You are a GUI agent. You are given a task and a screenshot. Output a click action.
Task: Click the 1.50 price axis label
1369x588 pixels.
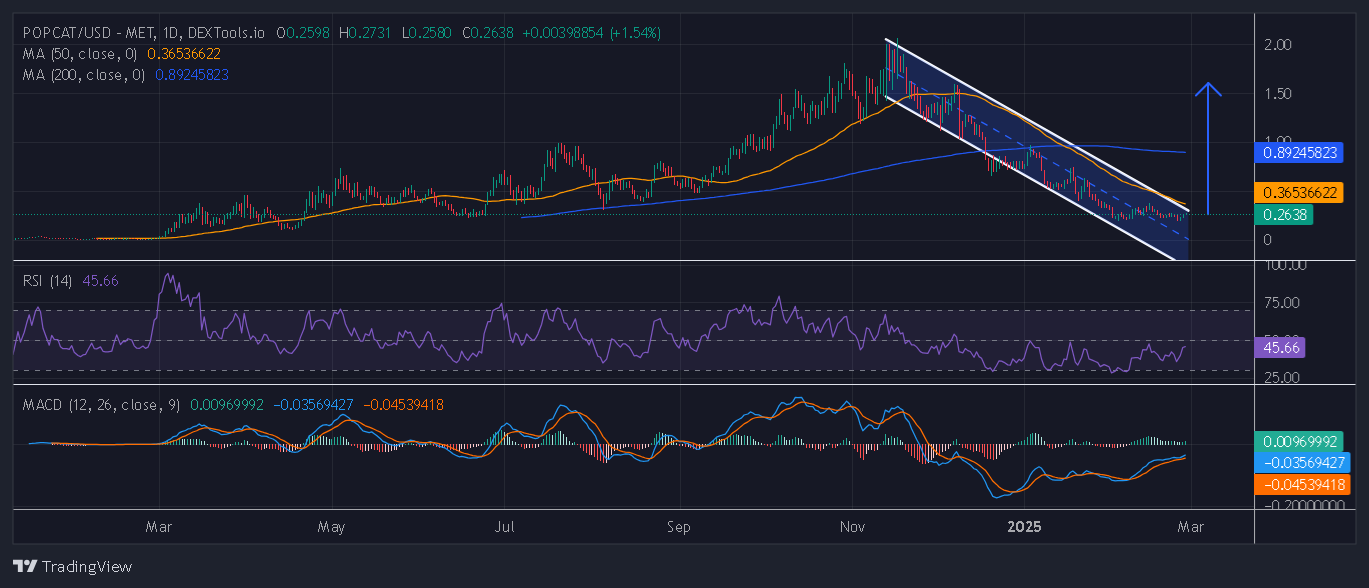coord(1279,94)
